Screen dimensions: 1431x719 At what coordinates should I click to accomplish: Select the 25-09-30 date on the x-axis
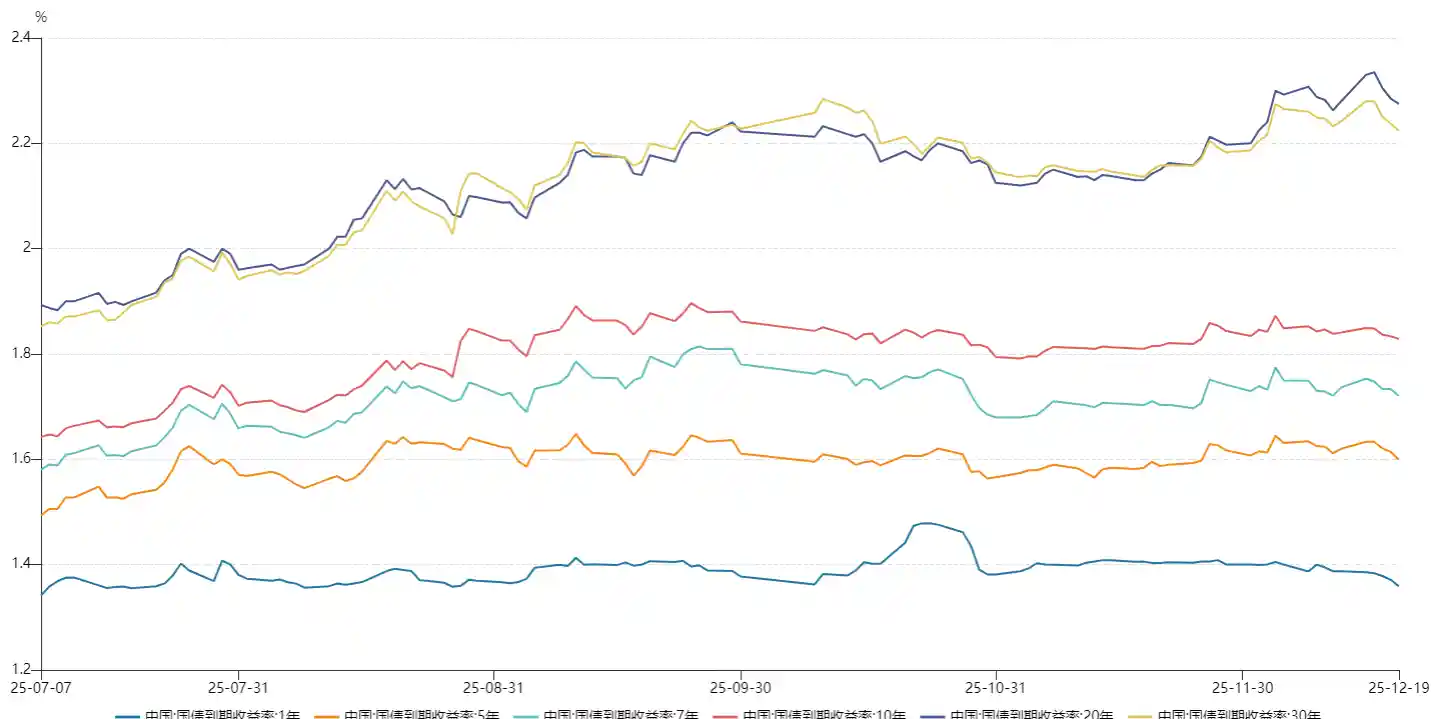(740, 687)
